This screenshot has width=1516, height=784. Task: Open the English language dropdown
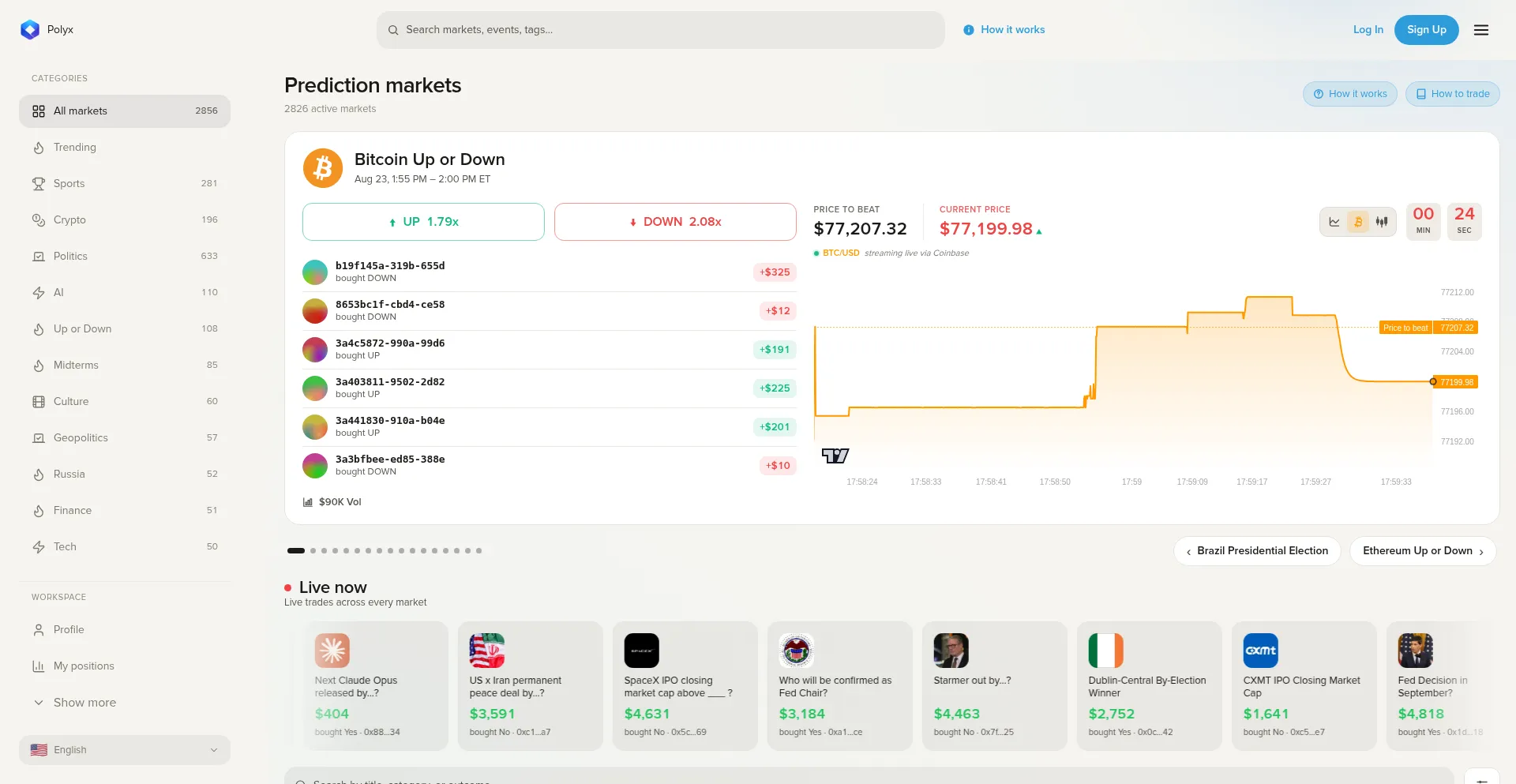(x=125, y=750)
